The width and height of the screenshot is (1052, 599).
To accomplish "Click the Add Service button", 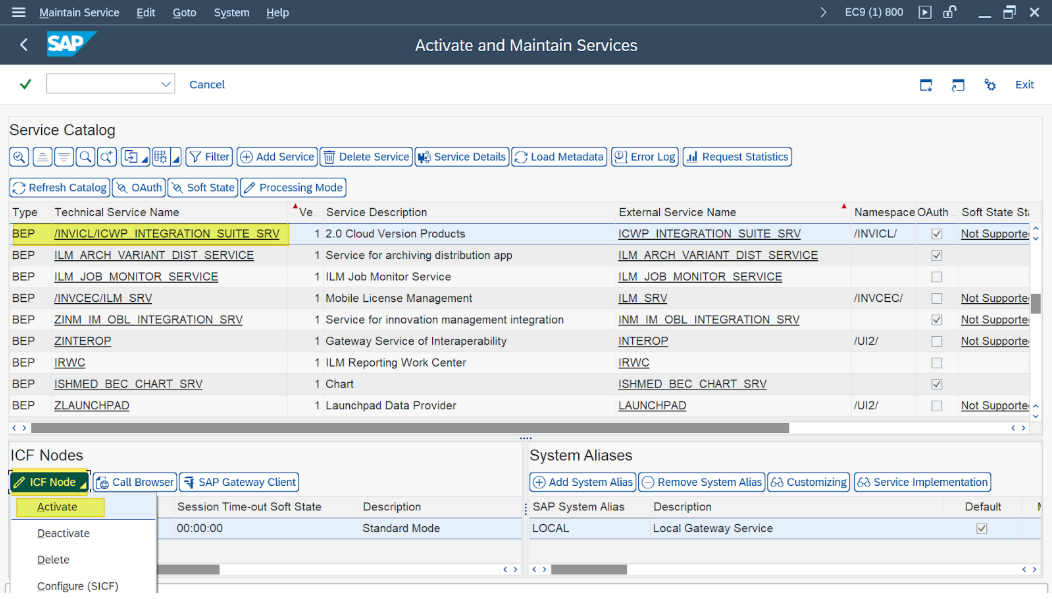I will [277, 157].
